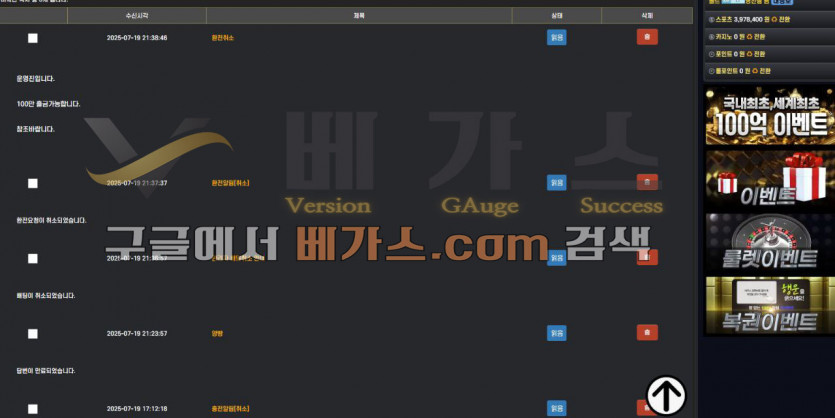Click the text 참조바랍니다.
Screen dimensions: 835x418
pyautogui.click(x=35, y=129)
